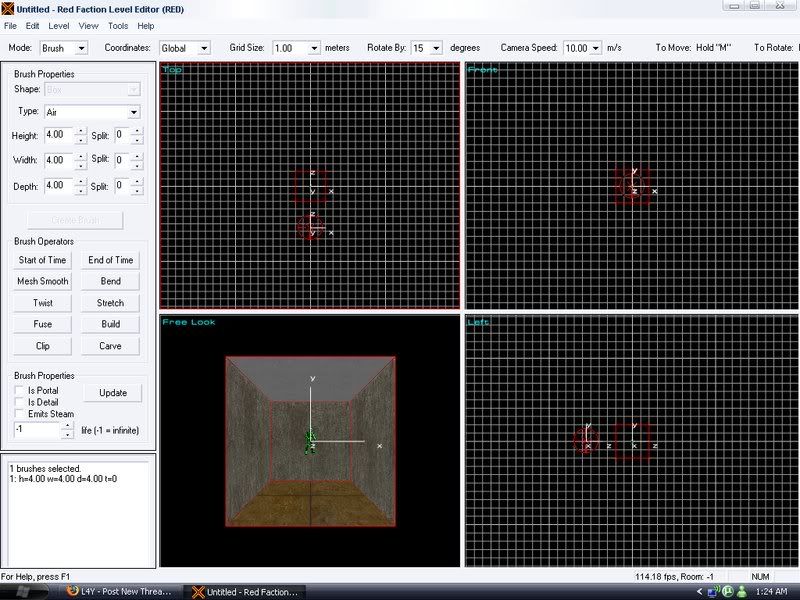Click the Stretch operator button
This screenshot has height=600, width=800.
click(111, 303)
